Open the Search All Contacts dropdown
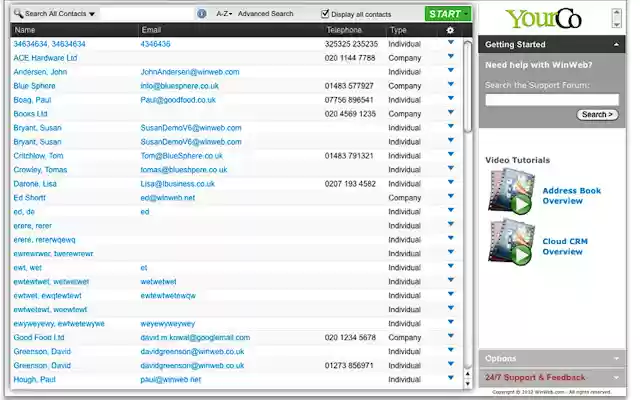The width and height of the screenshot is (640, 400). click(60, 14)
